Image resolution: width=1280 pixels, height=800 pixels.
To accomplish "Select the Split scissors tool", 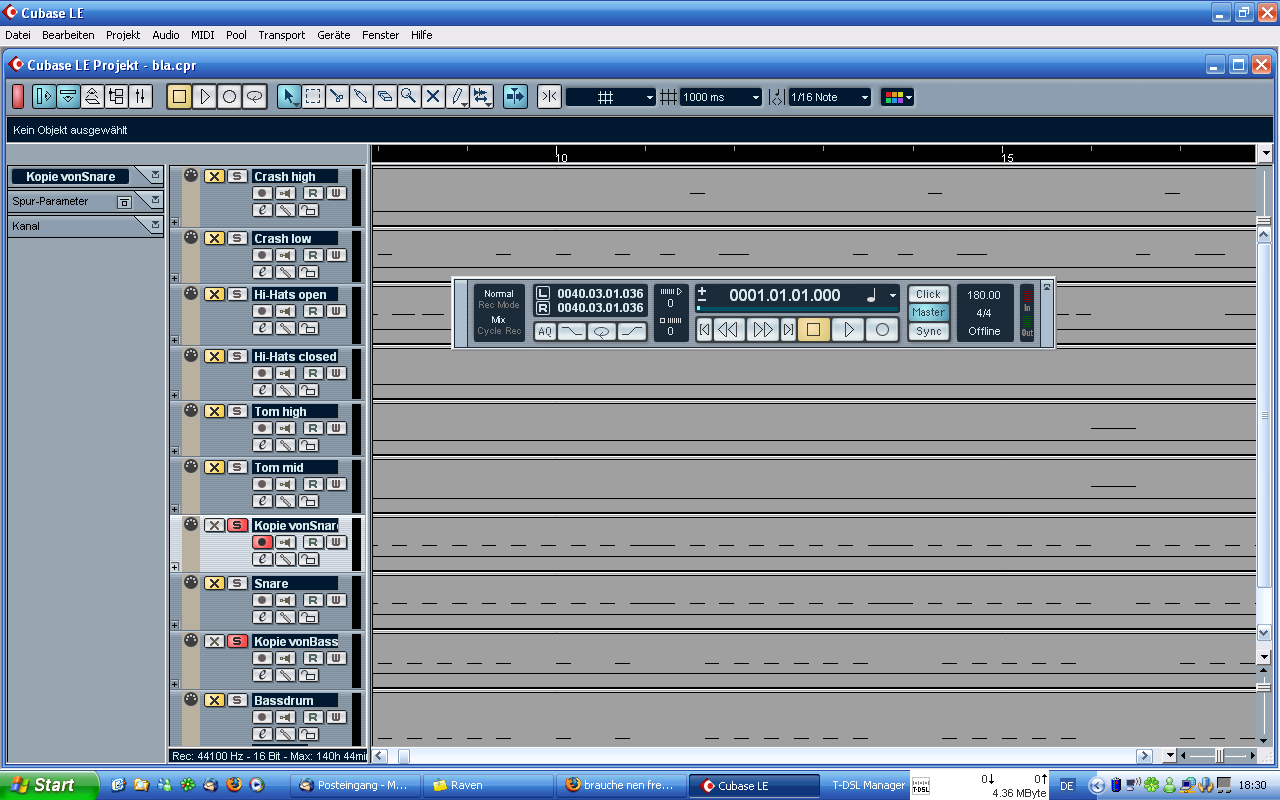I will point(337,97).
